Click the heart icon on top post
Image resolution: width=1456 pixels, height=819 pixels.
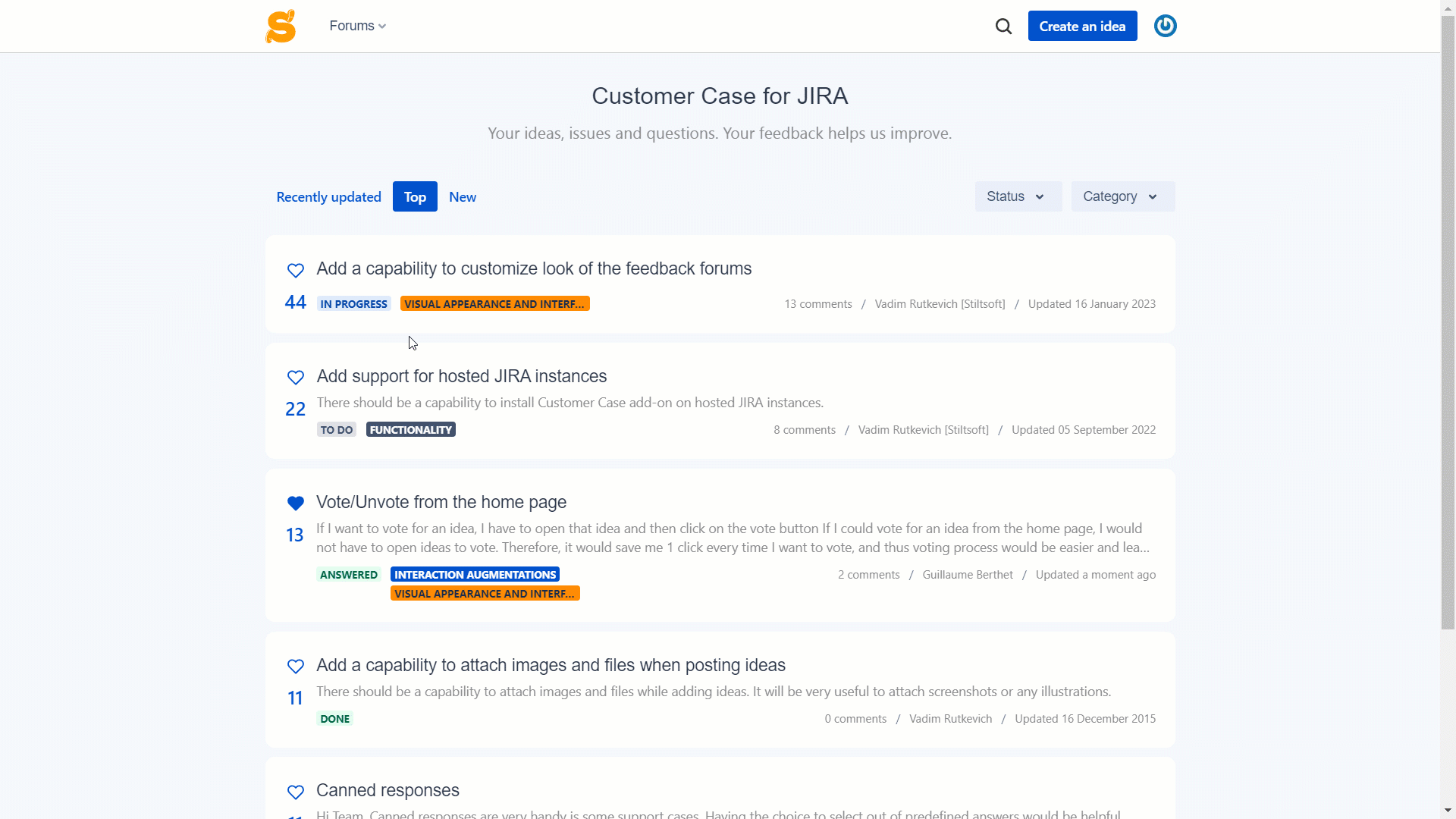(x=296, y=270)
